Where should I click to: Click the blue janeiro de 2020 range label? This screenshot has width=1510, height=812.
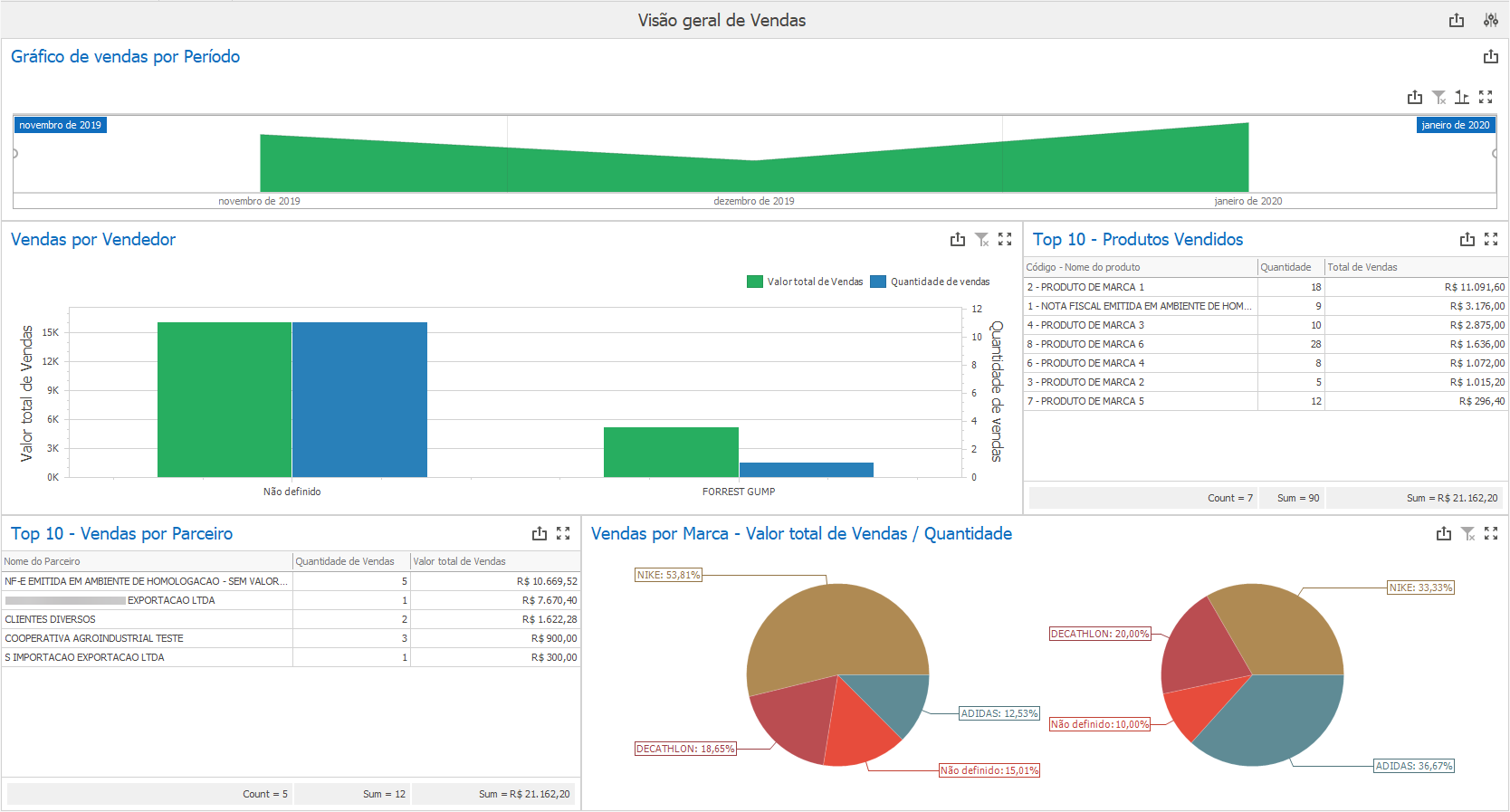(x=1456, y=125)
